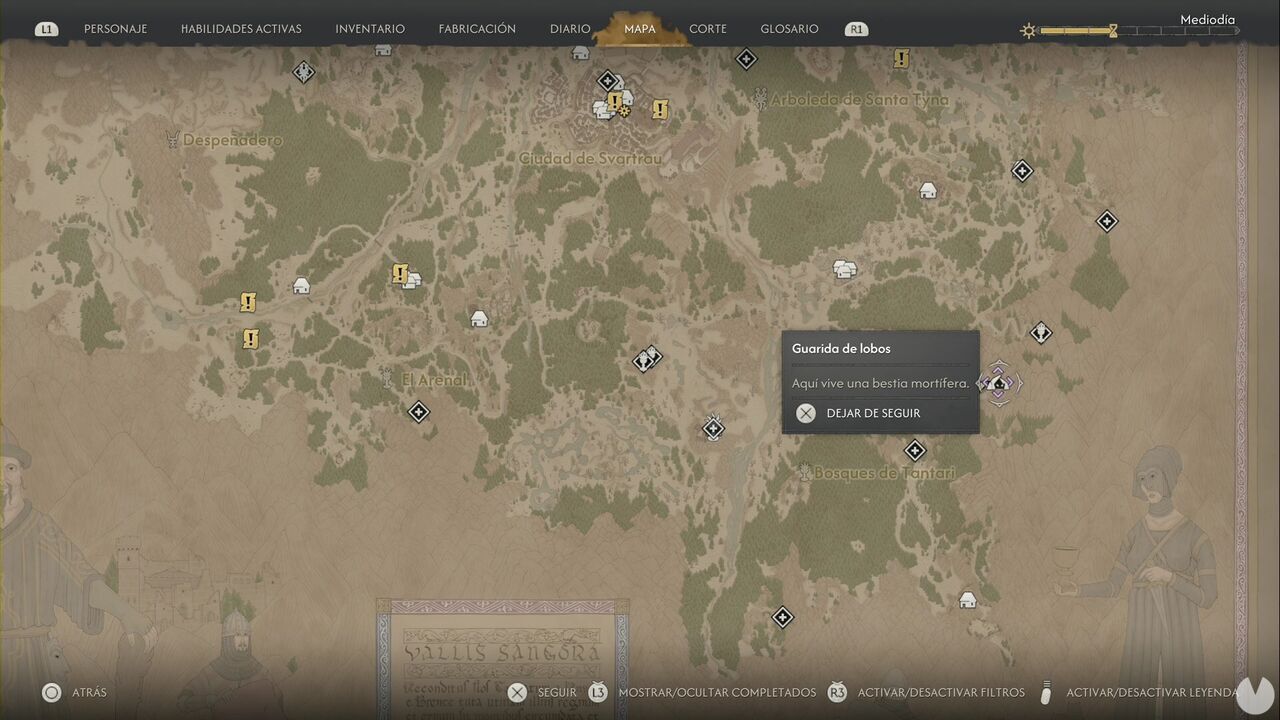Click the Arboleda de Santa Tyna label
1280x720 pixels.
[x=859, y=100]
